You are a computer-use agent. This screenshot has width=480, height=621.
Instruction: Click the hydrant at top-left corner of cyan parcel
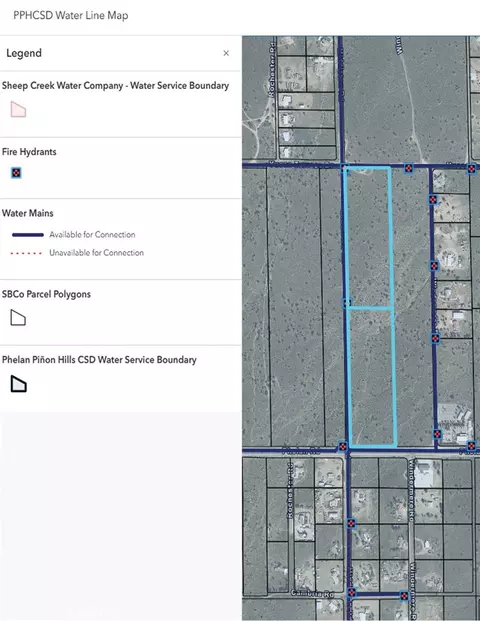coord(345,168)
